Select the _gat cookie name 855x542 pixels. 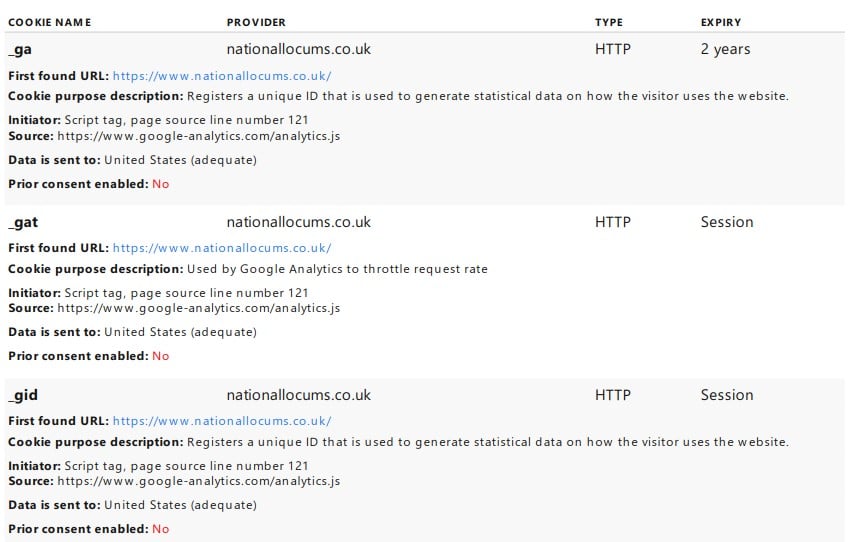pyautogui.click(x=23, y=222)
